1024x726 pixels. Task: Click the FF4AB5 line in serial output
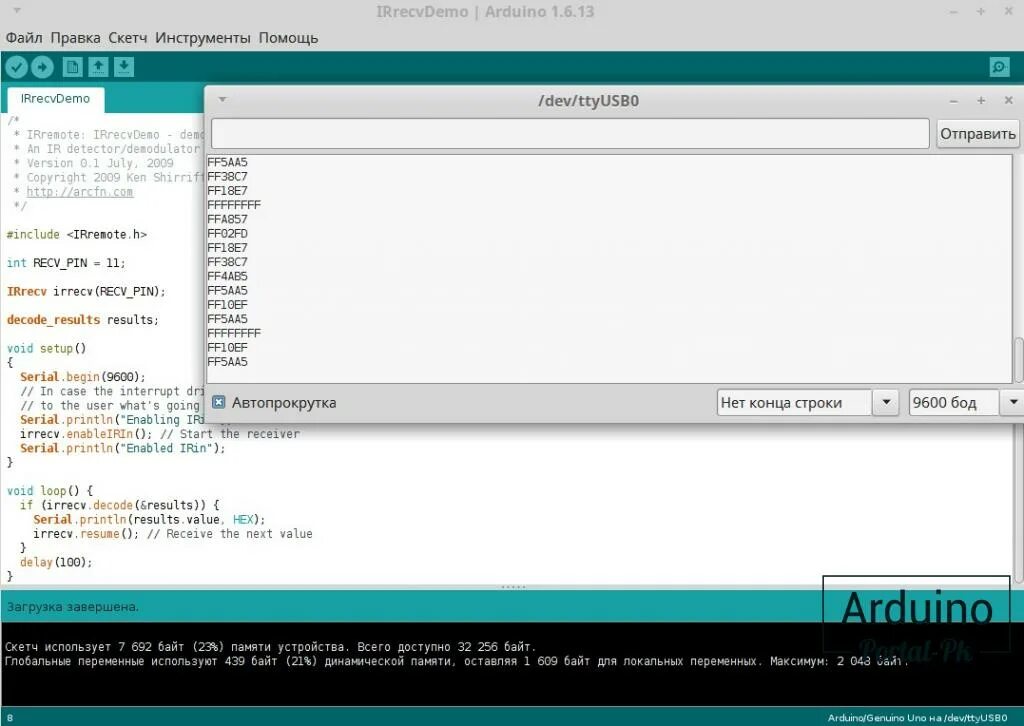coord(227,276)
